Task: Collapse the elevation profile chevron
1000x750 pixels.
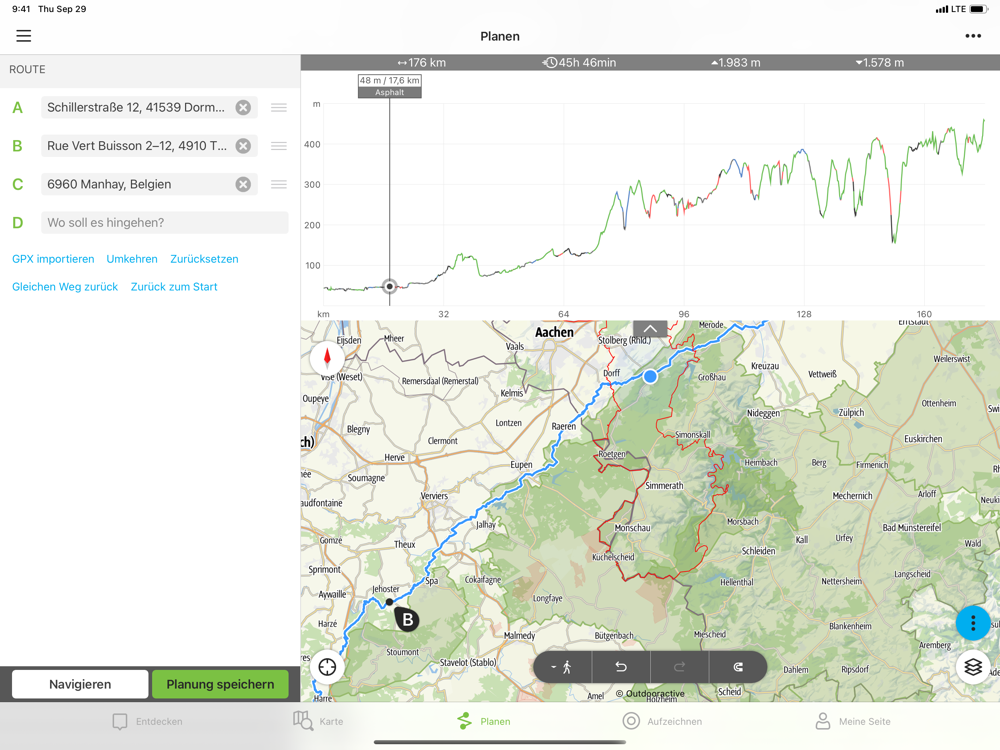Action: [650, 328]
